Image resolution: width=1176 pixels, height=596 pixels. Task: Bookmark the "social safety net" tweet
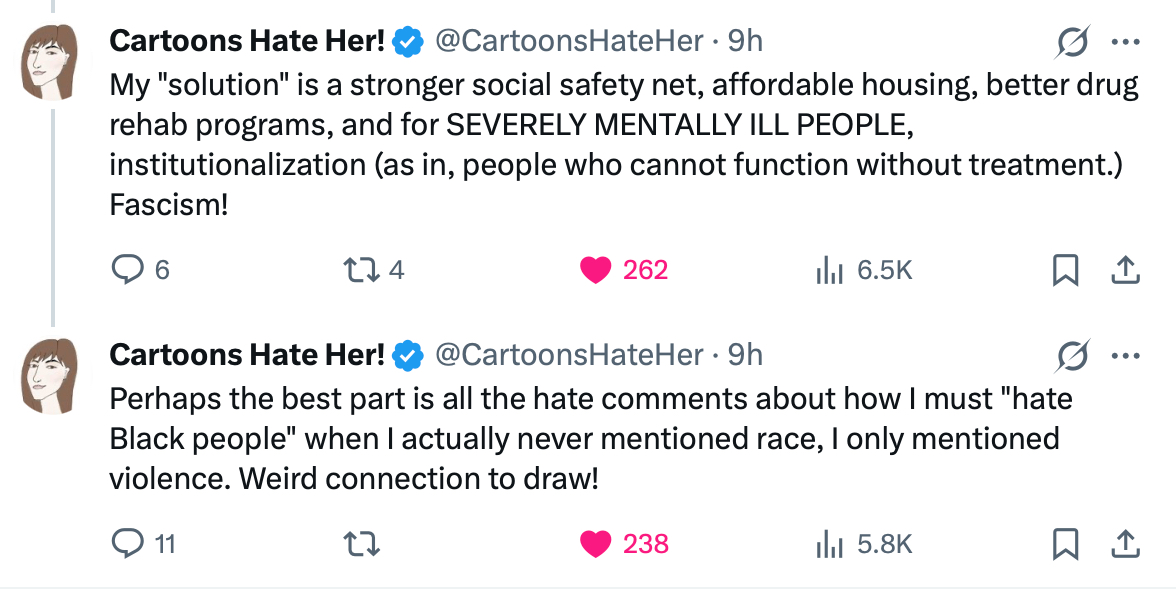pos(1066,269)
